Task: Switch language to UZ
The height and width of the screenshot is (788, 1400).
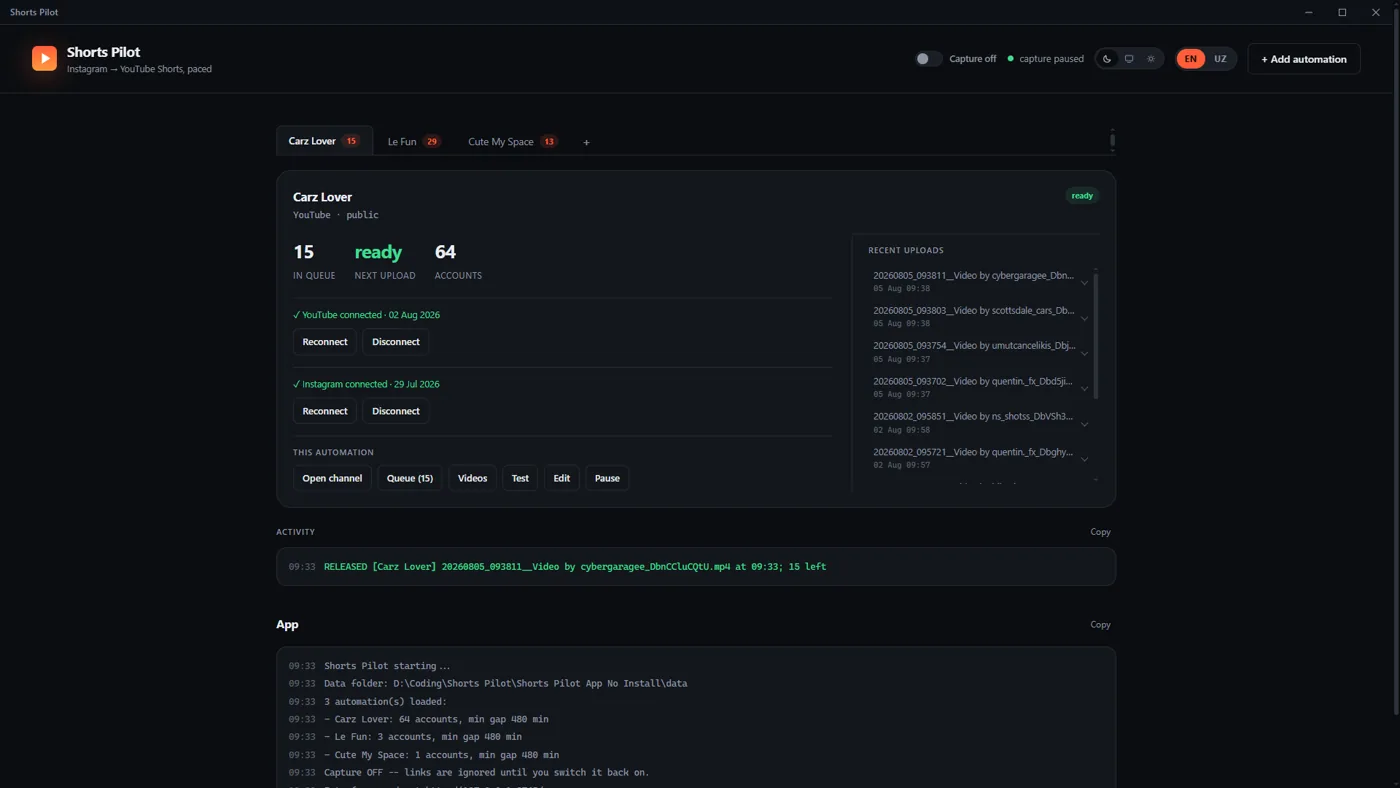Action: (x=1220, y=59)
